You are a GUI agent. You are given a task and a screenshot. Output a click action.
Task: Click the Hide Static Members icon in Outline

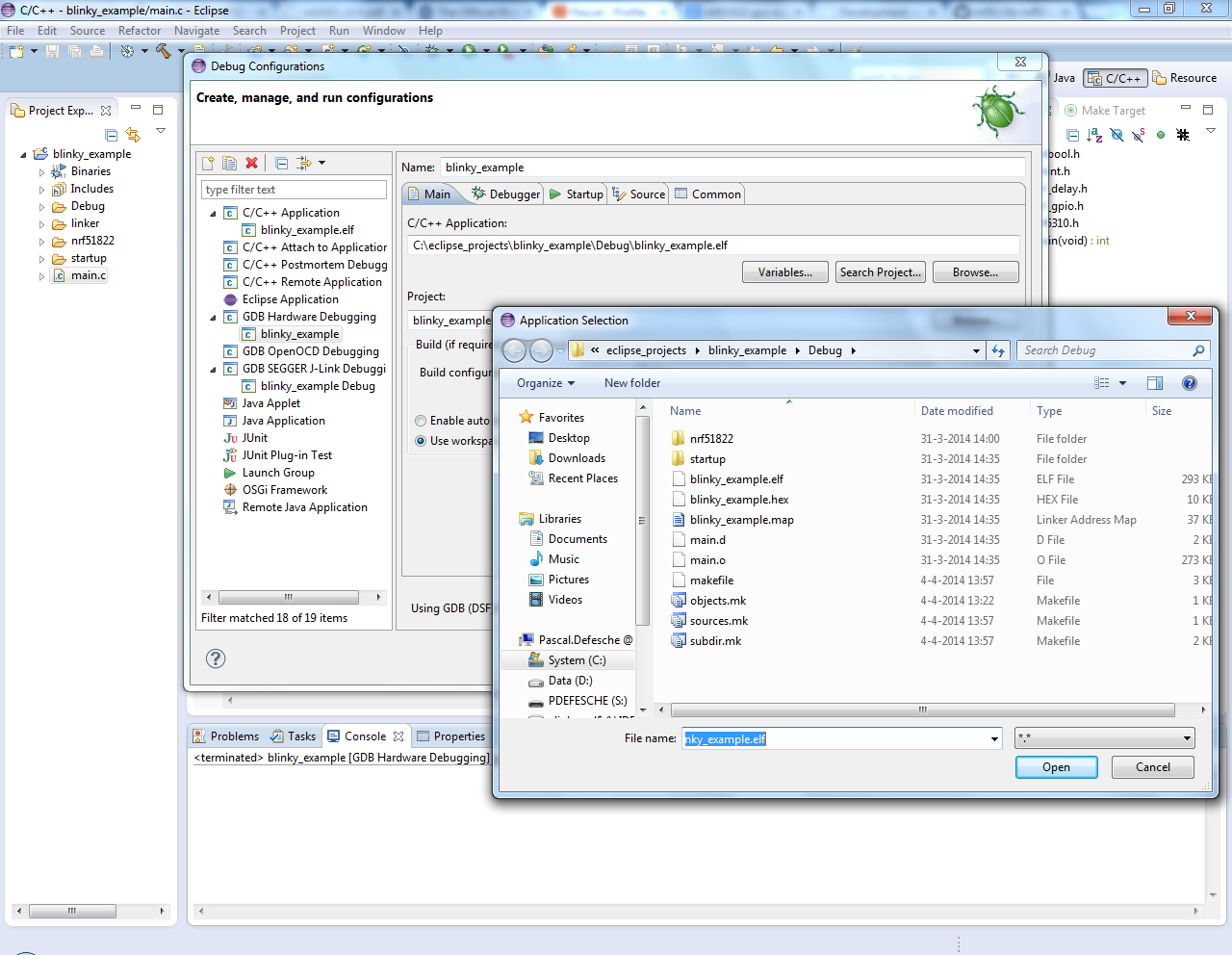[1139, 136]
